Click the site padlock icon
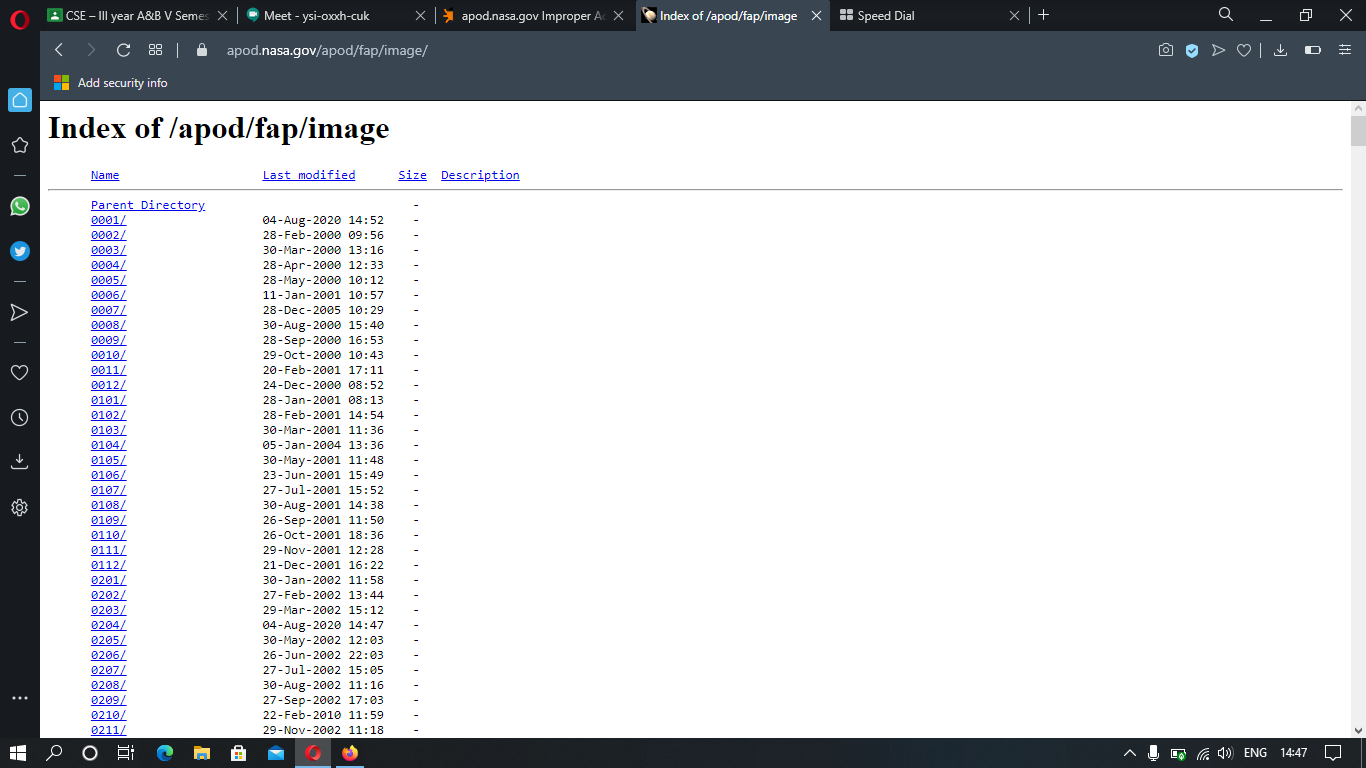1366x768 pixels. click(202, 50)
